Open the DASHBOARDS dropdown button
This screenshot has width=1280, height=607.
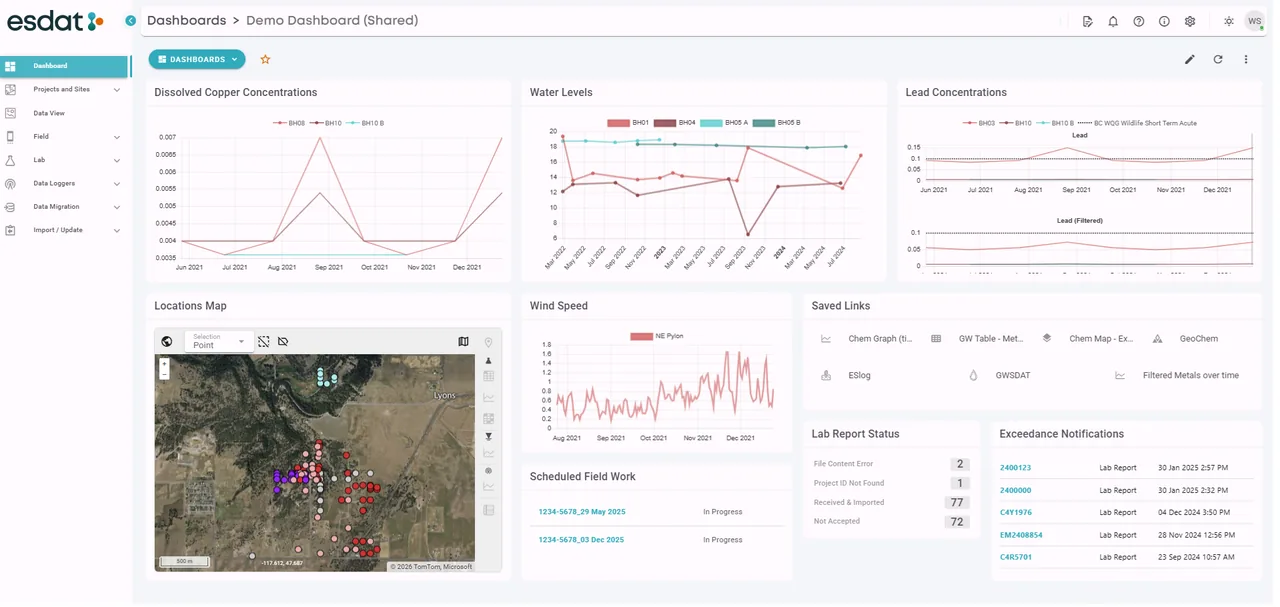point(197,59)
